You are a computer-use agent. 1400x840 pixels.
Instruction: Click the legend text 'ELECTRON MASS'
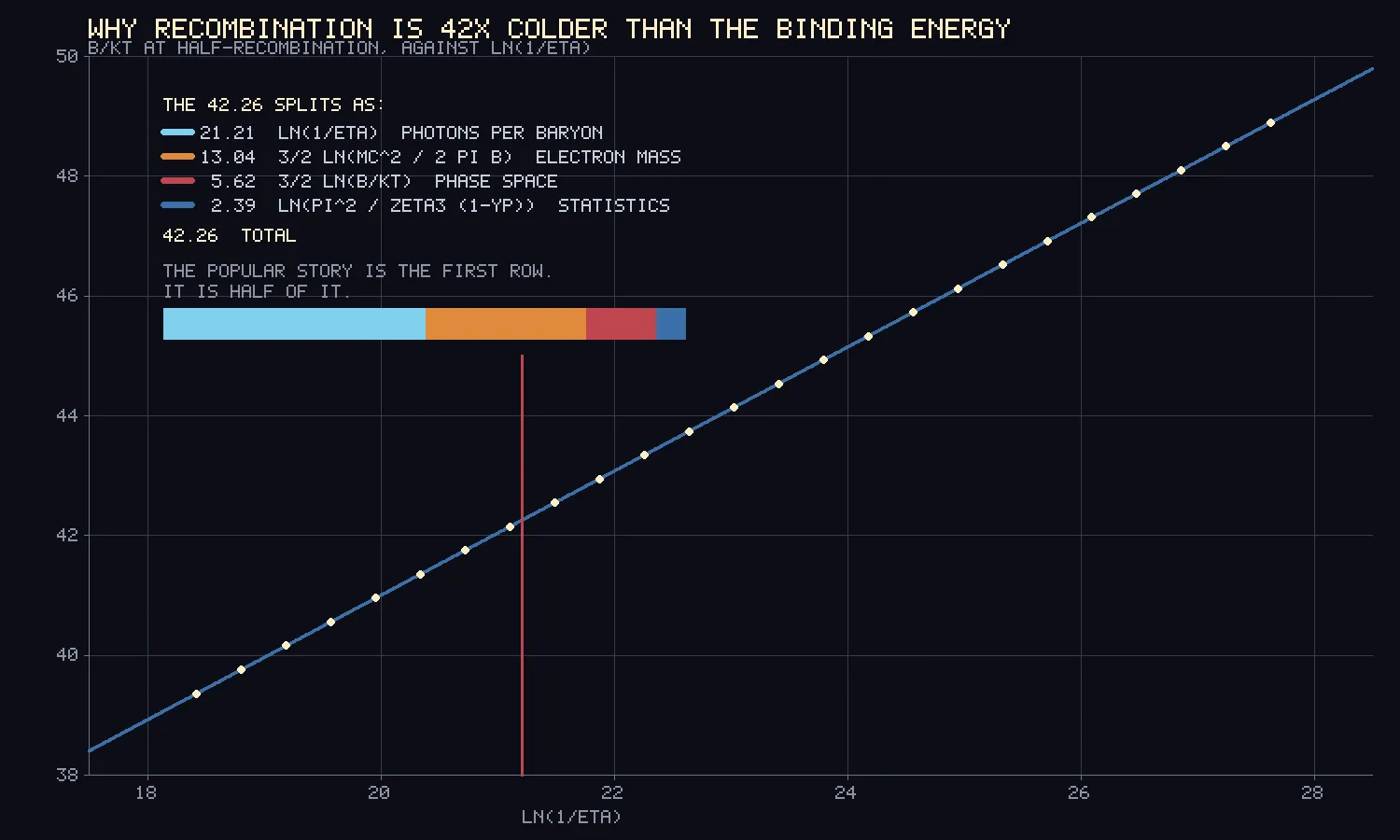(609, 157)
